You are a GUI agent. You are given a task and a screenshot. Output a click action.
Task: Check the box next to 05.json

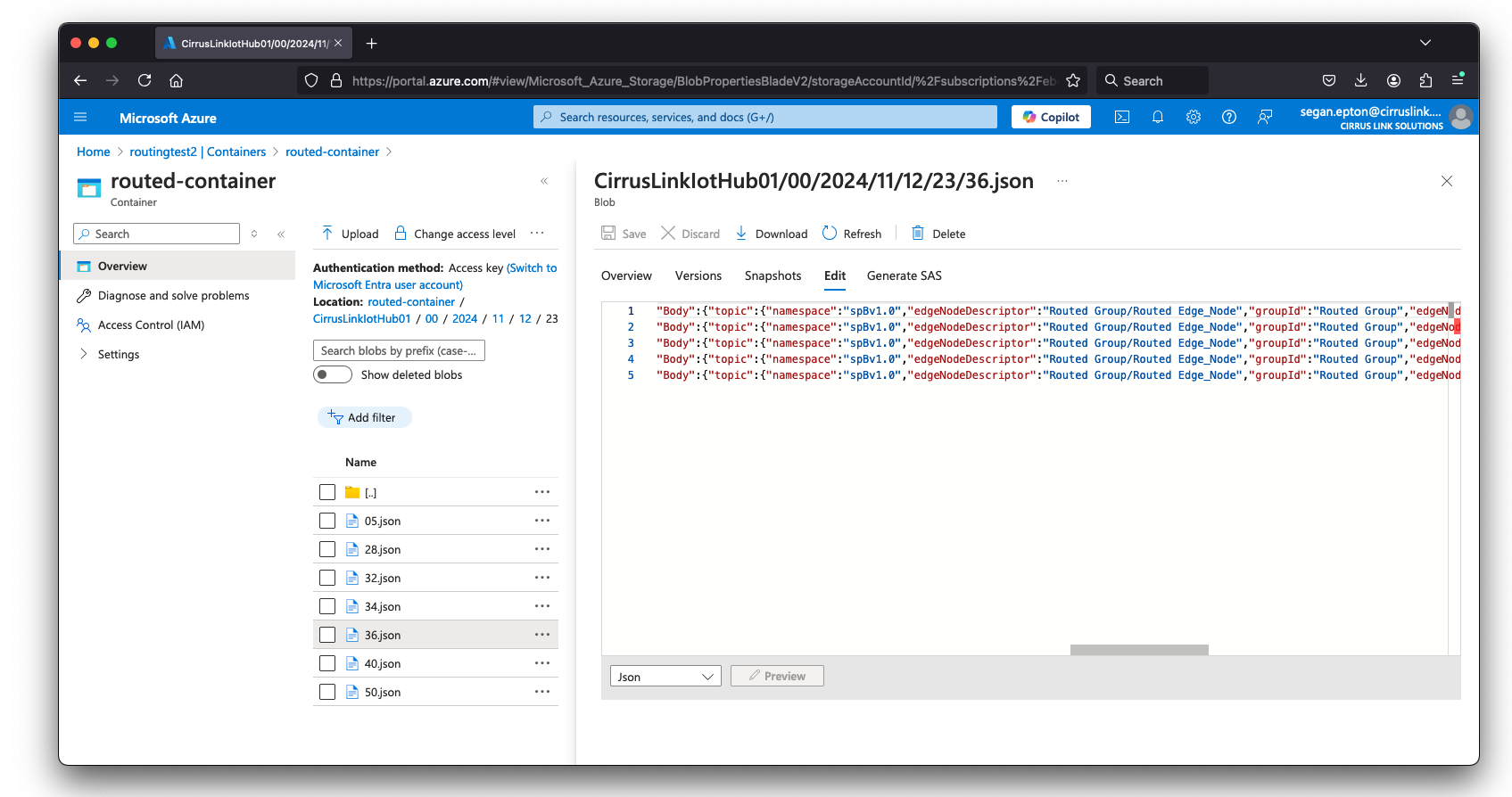(327, 522)
